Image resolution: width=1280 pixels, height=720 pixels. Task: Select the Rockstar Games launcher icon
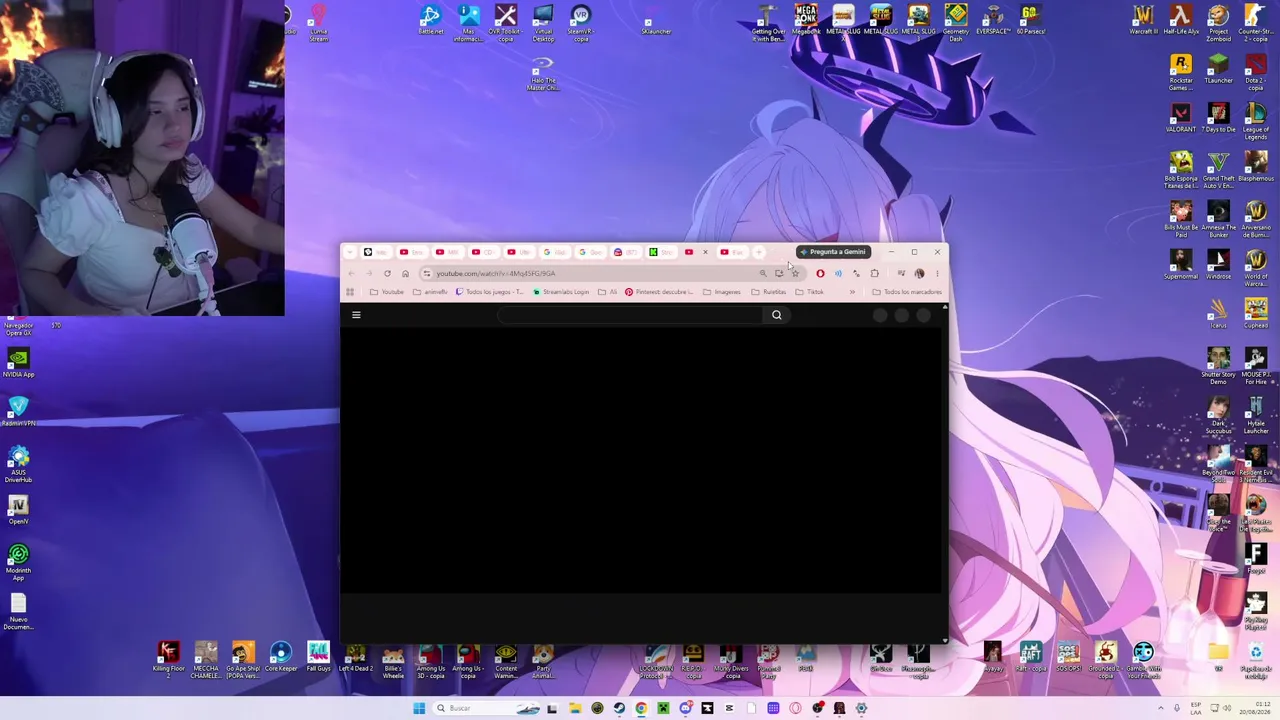point(1181,73)
